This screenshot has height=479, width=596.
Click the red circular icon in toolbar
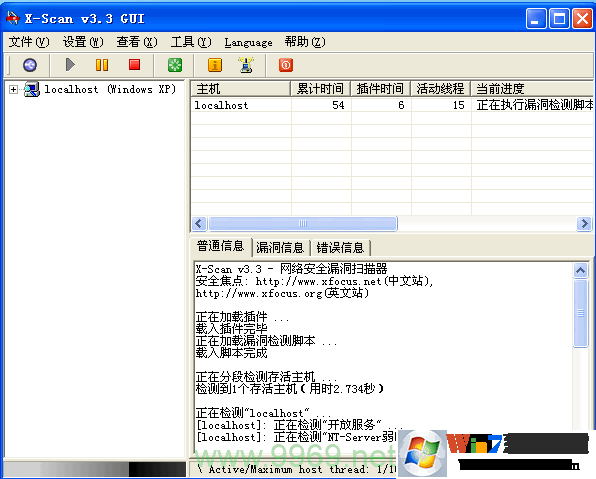point(285,65)
